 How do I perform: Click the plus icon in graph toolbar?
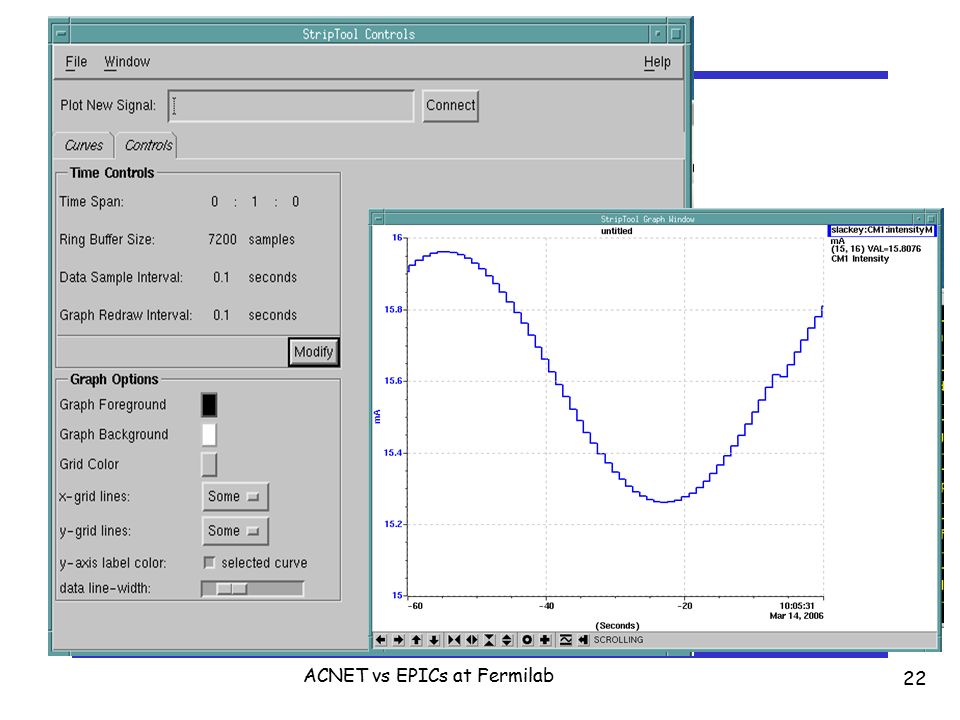pyautogui.click(x=544, y=640)
